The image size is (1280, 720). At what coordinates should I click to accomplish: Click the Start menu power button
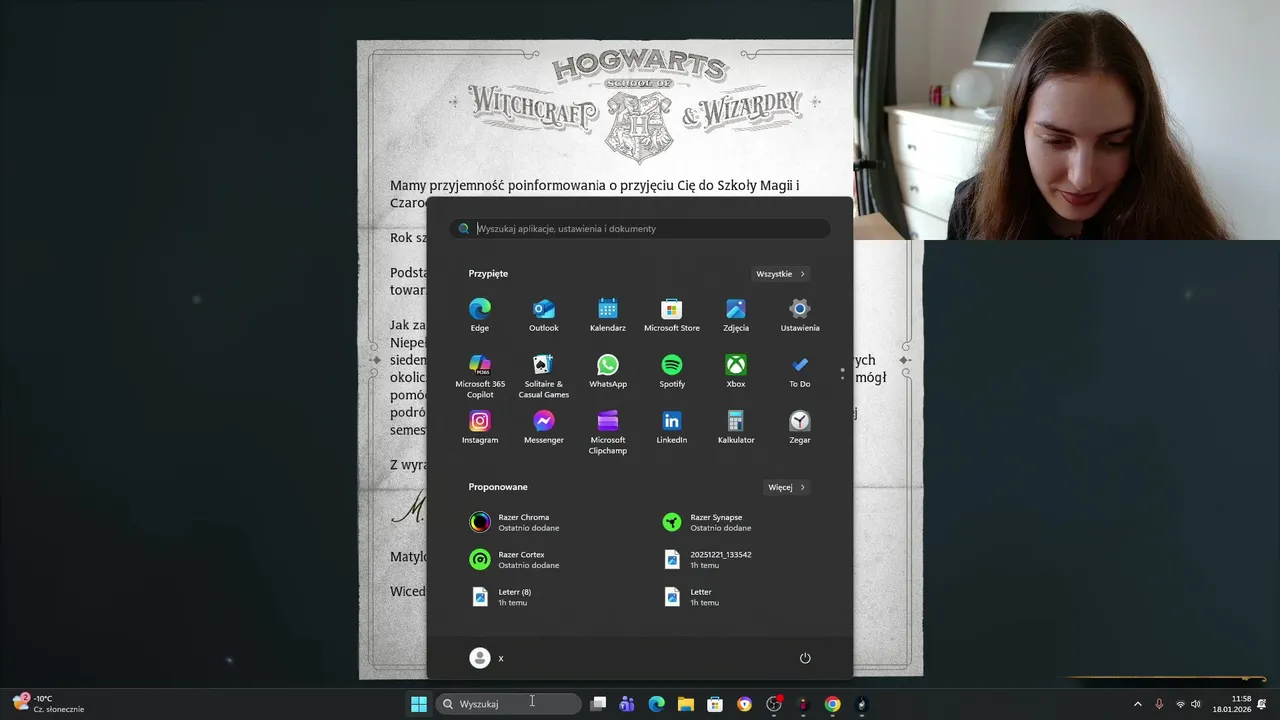(x=805, y=658)
